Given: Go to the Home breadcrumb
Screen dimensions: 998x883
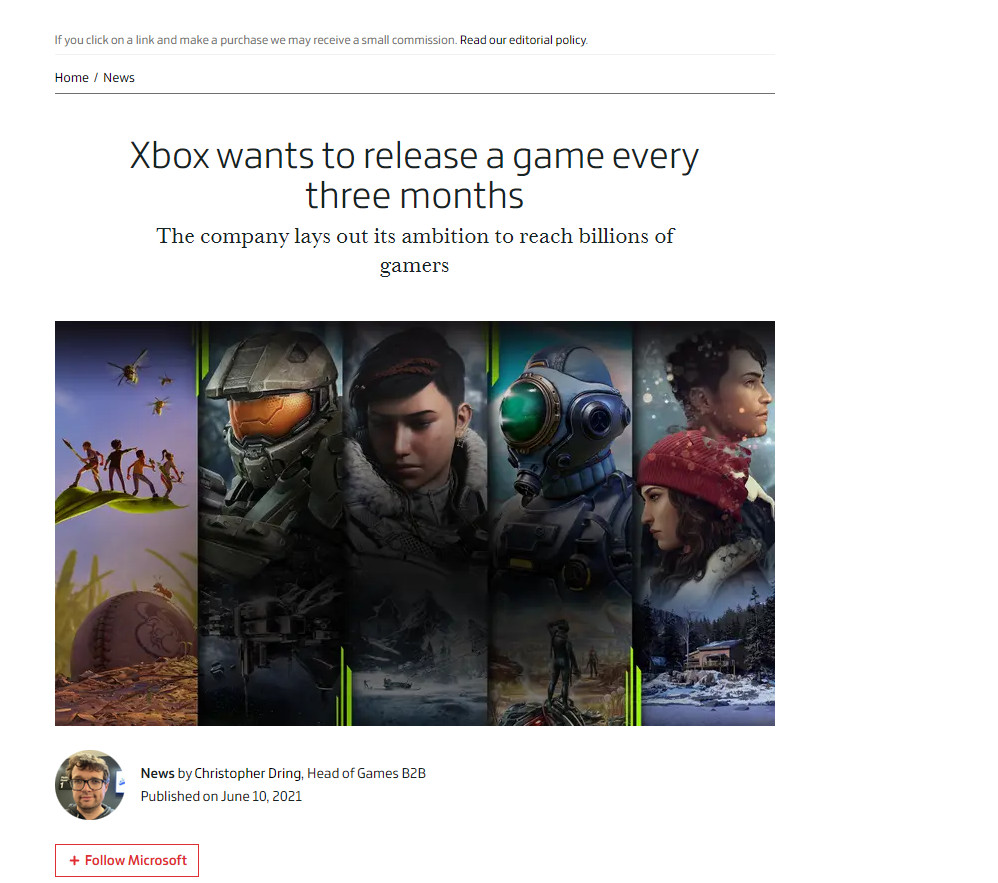Looking at the screenshot, I should point(71,78).
